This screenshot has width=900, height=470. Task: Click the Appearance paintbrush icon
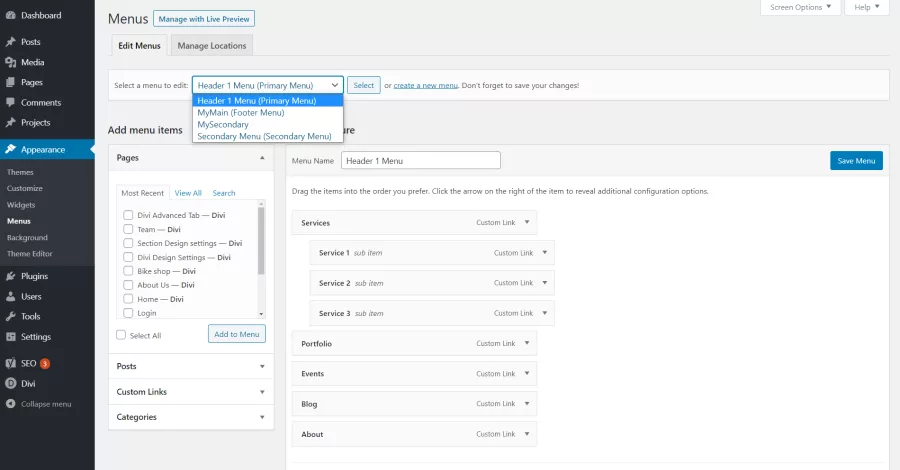tap(10, 149)
